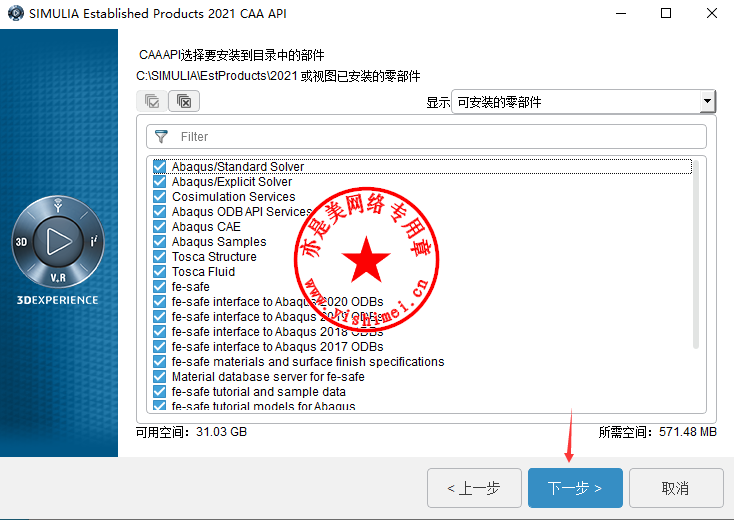The height and width of the screenshot is (520, 734).
Task: Toggle fe-safe interface to Abaqus 2018 ODBs checkbox
Action: 160,331
